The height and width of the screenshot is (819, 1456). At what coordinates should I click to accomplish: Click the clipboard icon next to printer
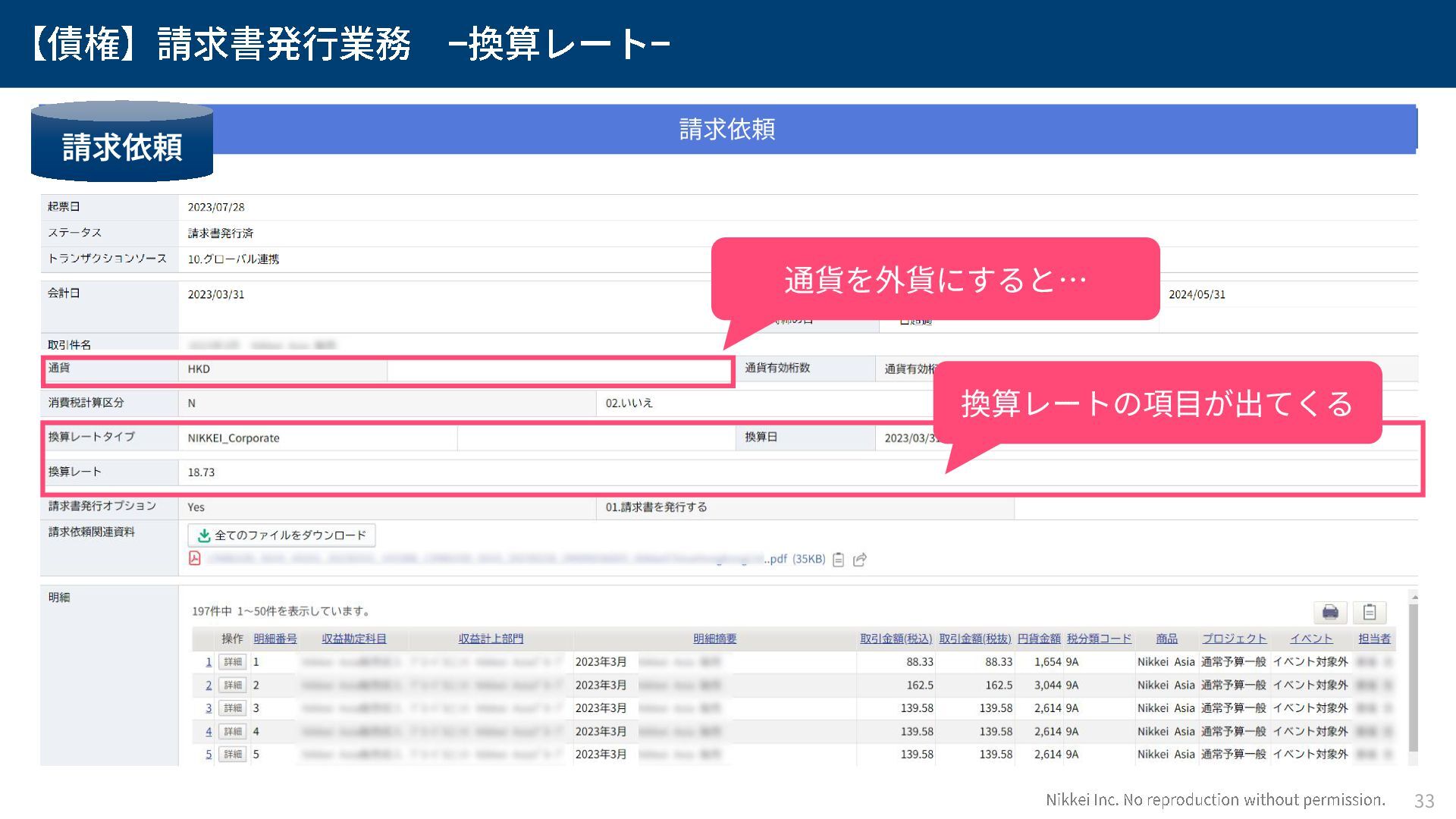[1370, 612]
